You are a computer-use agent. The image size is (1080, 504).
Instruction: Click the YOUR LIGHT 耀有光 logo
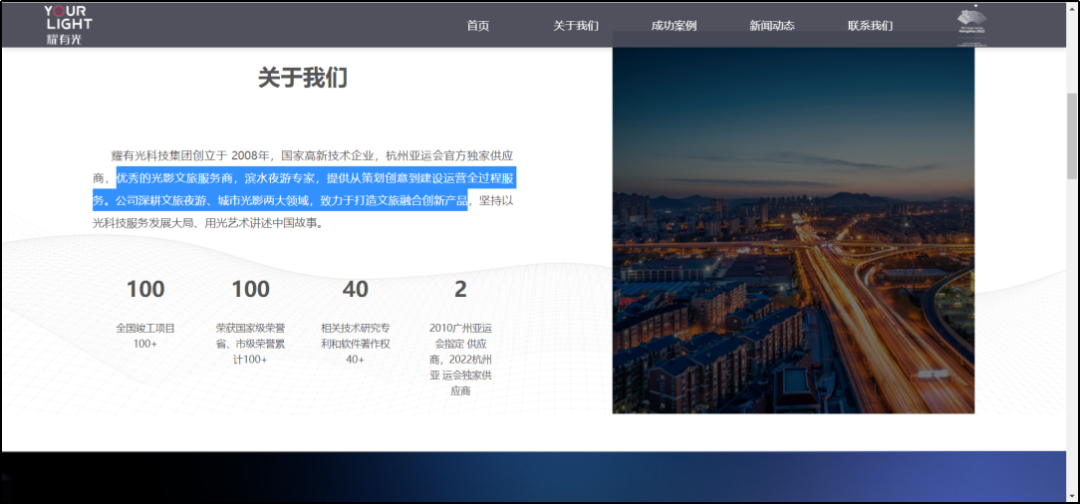click(68, 25)
